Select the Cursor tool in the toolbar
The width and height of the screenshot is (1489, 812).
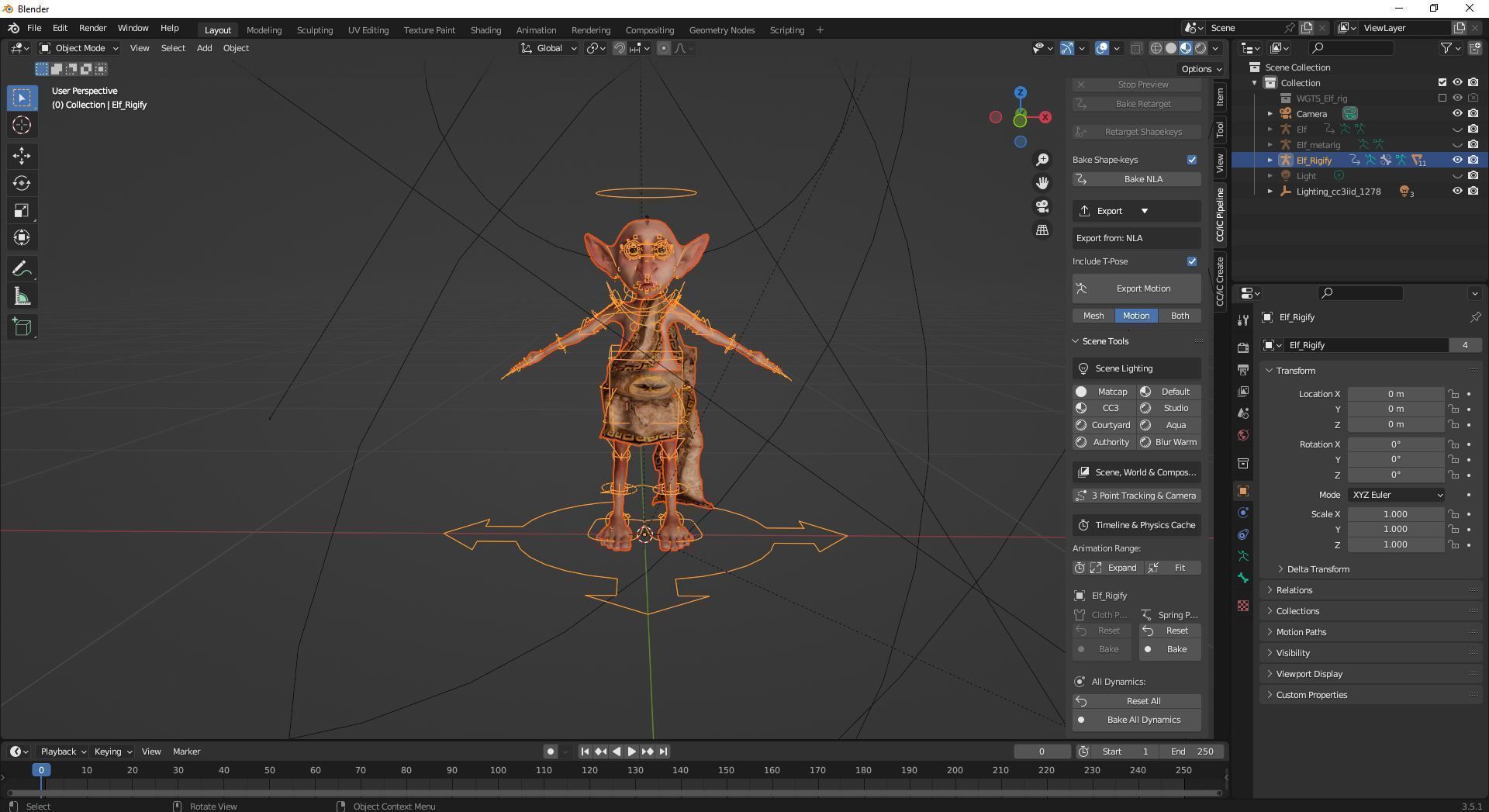coord(22,125)
